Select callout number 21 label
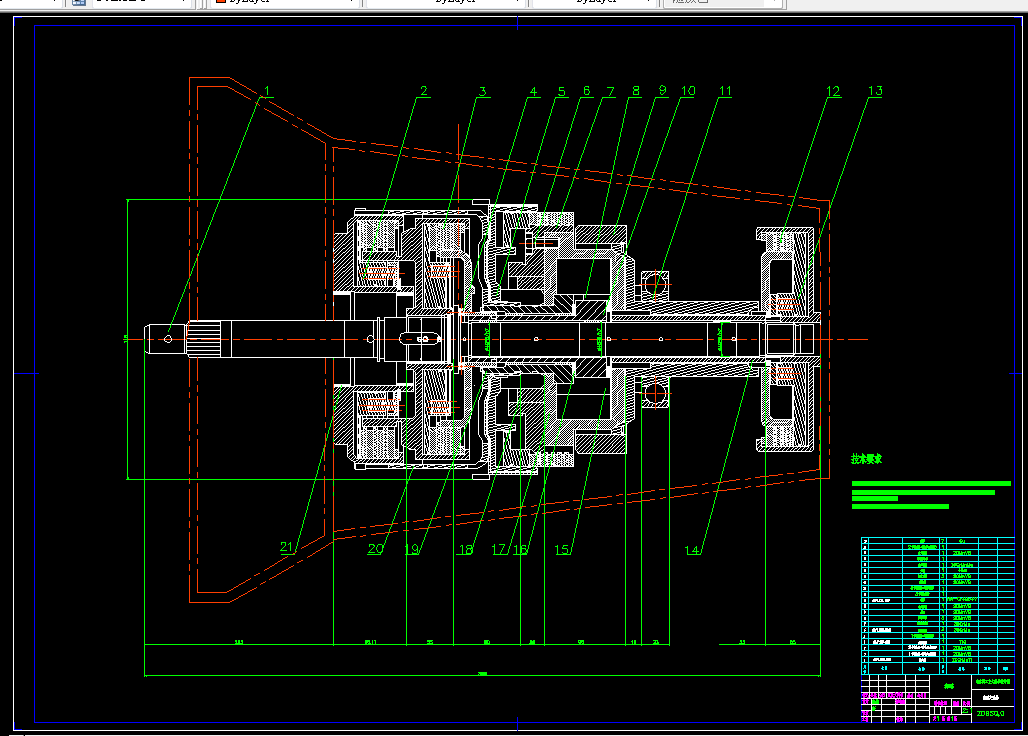 pyautogui.click(x=287, y=547)
